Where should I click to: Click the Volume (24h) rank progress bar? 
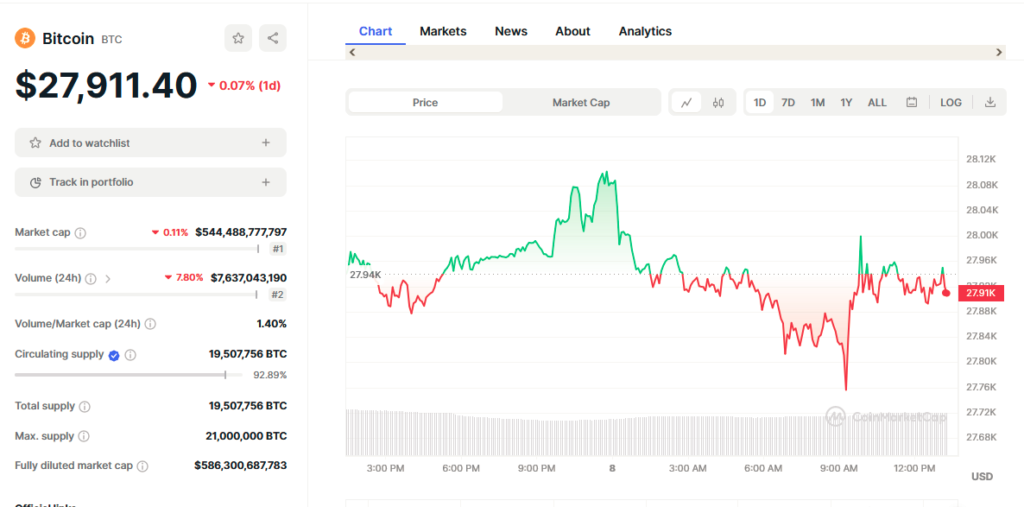coord(136,295)
